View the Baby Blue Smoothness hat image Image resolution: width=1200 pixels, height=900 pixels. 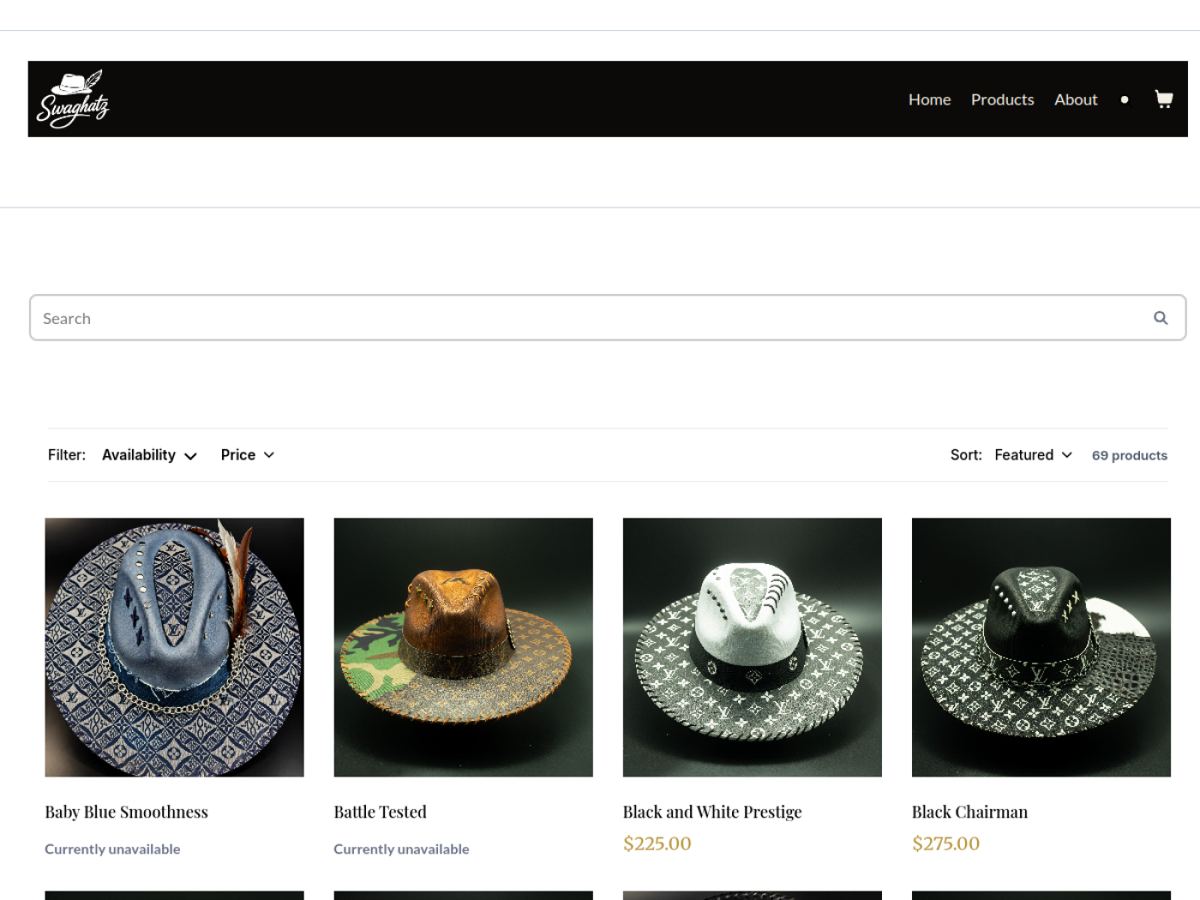tap(174, 647)
